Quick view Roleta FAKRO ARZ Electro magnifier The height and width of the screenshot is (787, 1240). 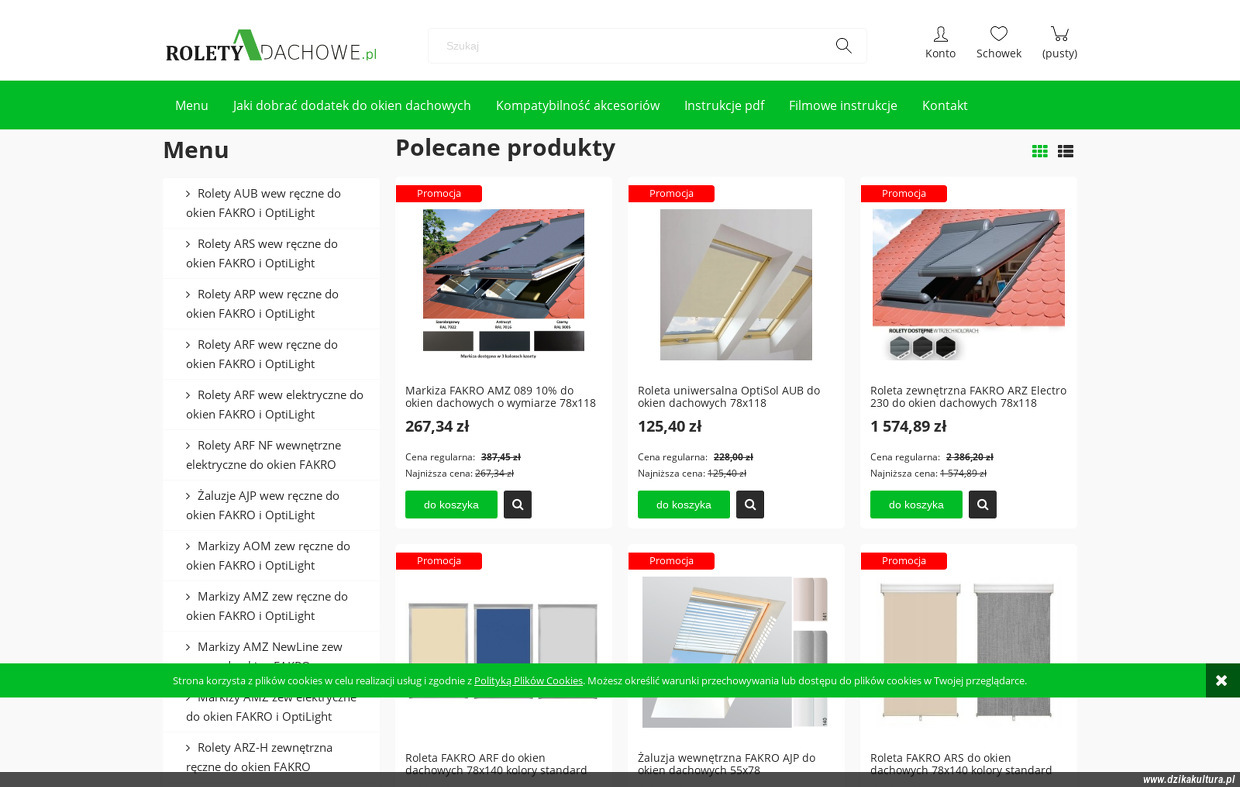coord(982,504)
